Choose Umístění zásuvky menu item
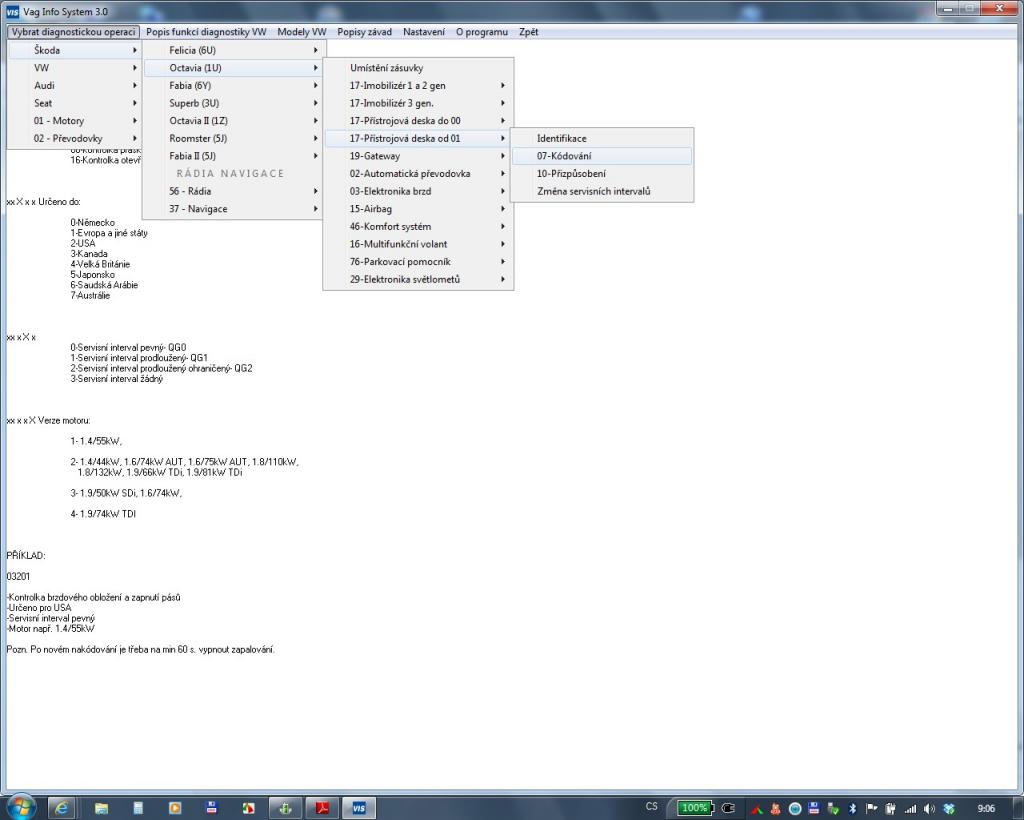The width and height of the screenshot is (1024, 820). (418, 68)
